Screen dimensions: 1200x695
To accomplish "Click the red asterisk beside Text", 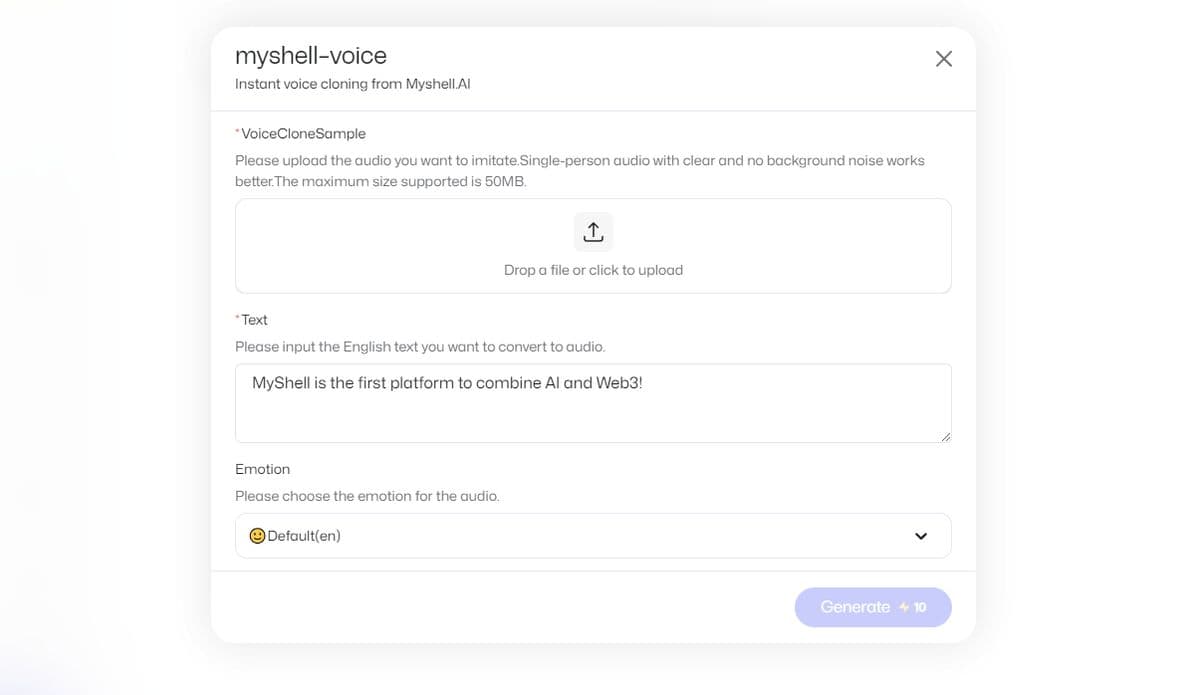I will pyautogui.click(x=237, y=318).
